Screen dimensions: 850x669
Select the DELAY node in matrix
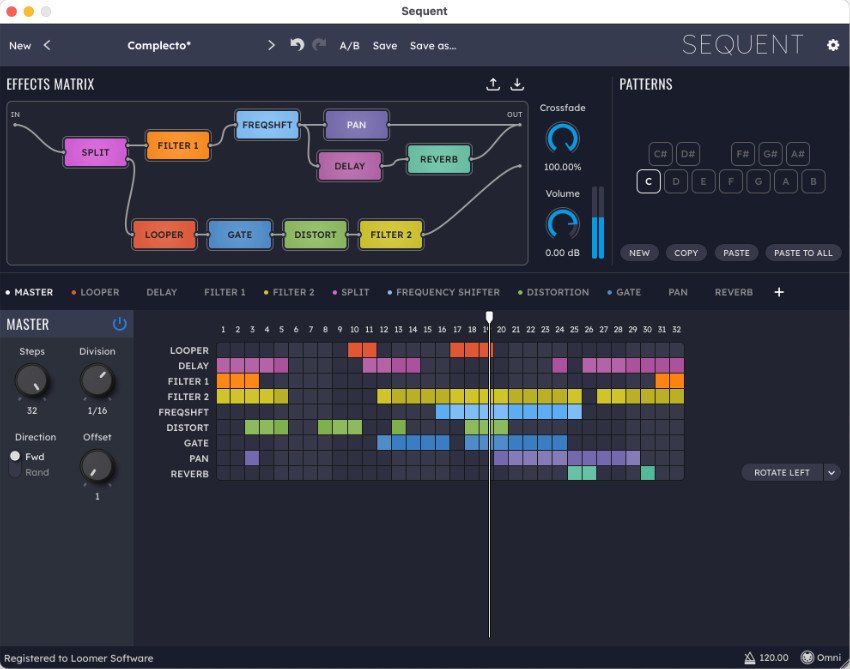pos(350,166)
